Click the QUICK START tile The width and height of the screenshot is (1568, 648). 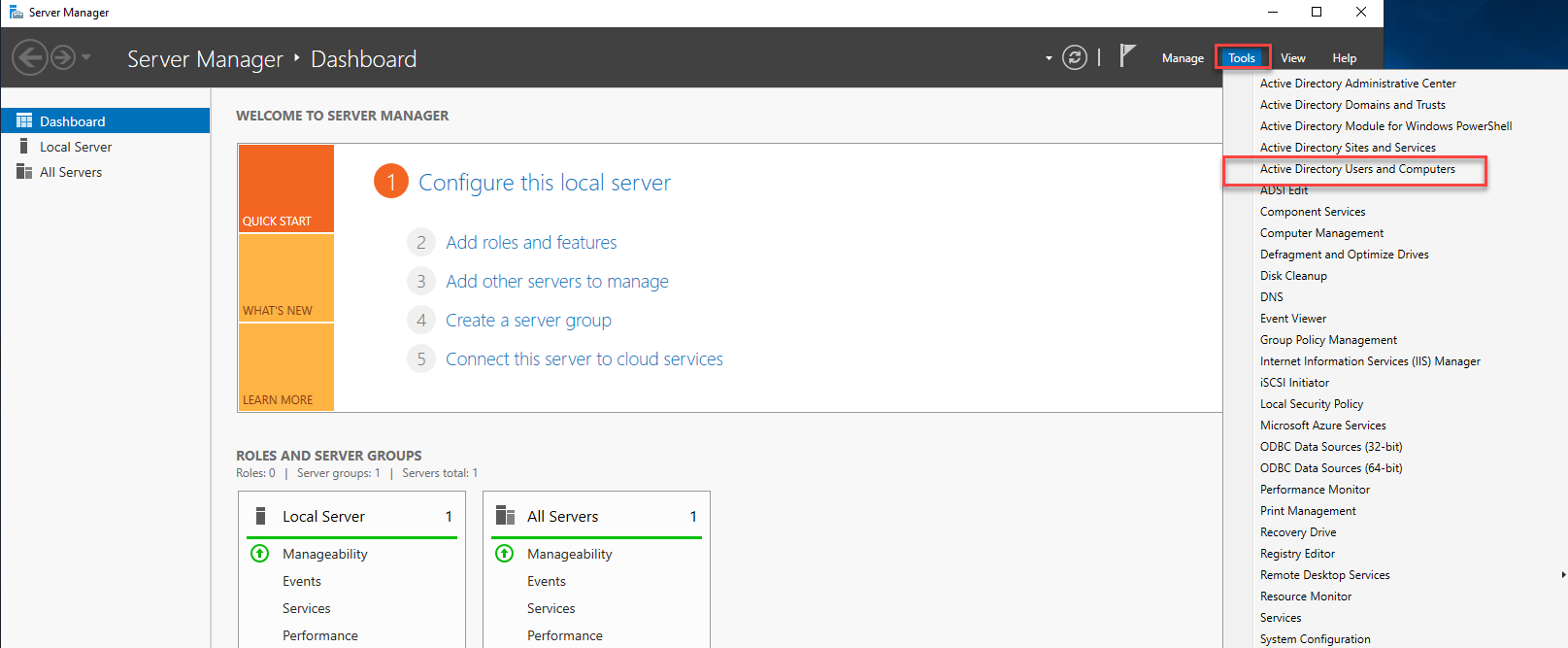(286, 188)
